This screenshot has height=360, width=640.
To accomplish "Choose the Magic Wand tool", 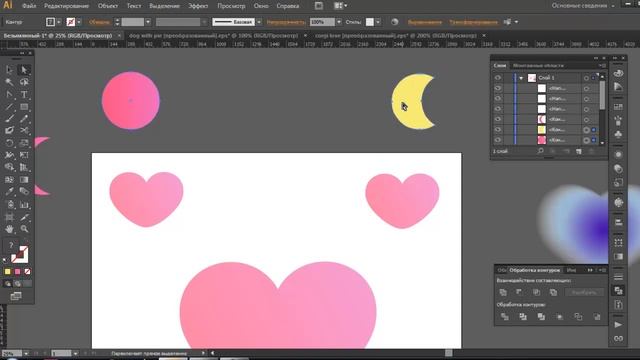I will (x=9, y=82).
